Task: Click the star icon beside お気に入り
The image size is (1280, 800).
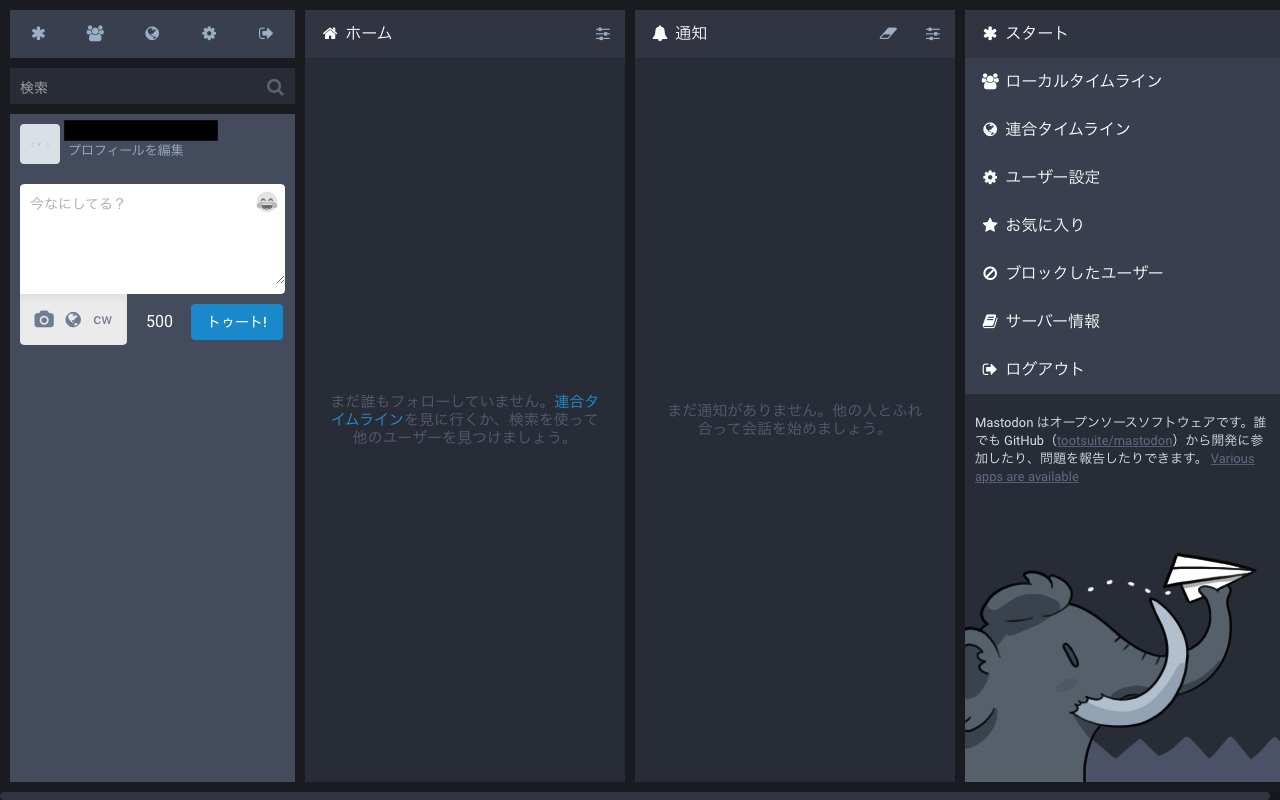Action: tap(990, 225)
